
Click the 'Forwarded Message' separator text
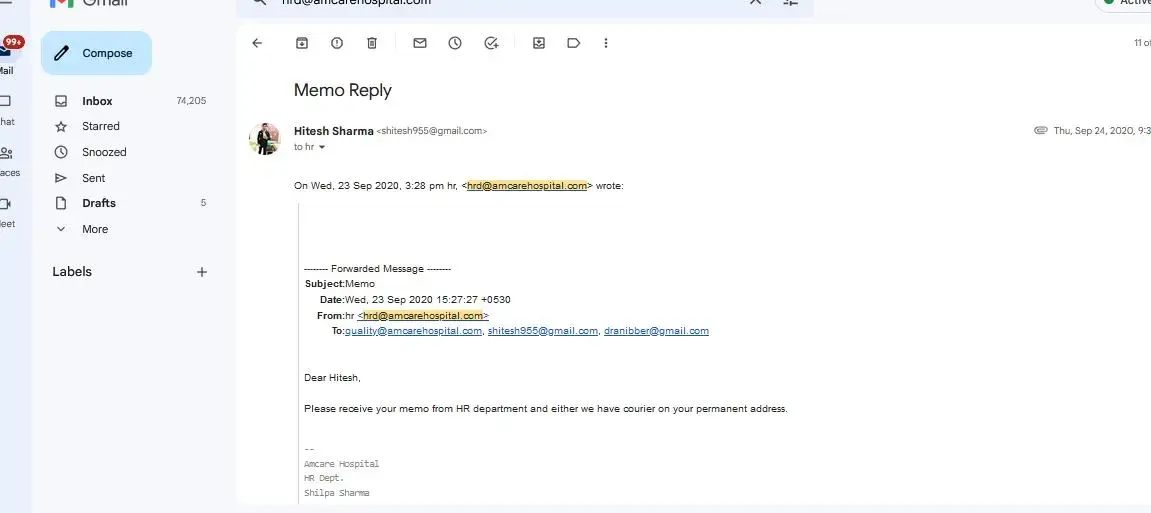coord(377,269)
